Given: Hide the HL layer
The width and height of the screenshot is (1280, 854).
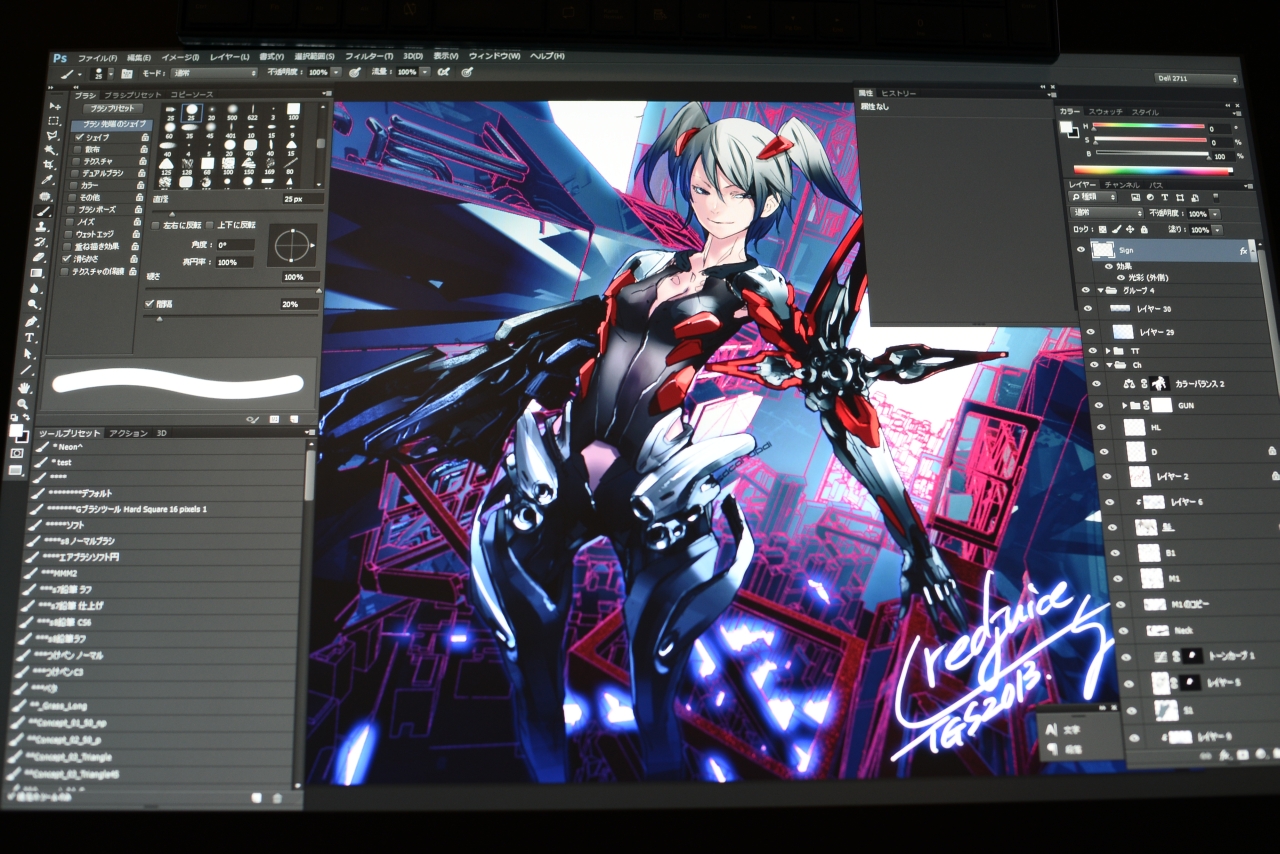Looking at the screenshot, I should (x=1104, y=427).
